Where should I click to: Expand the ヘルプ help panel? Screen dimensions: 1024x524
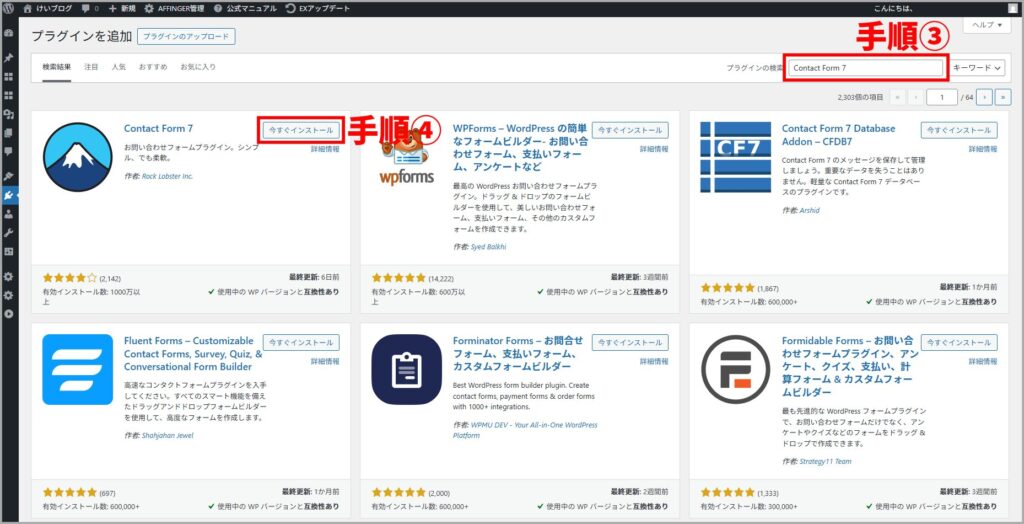986,25
